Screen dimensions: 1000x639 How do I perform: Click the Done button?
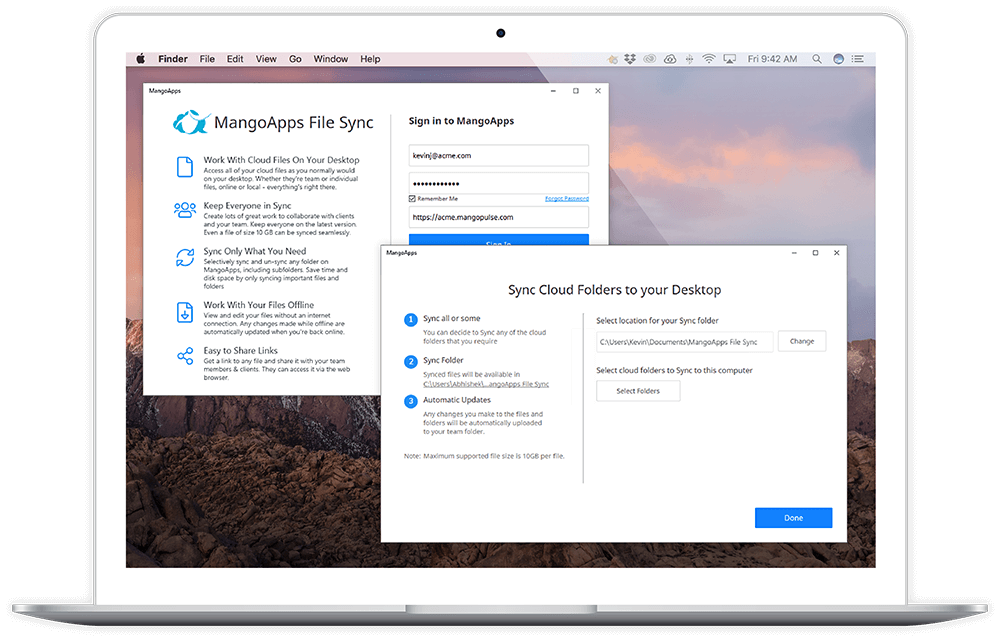(x=793, y=518)
